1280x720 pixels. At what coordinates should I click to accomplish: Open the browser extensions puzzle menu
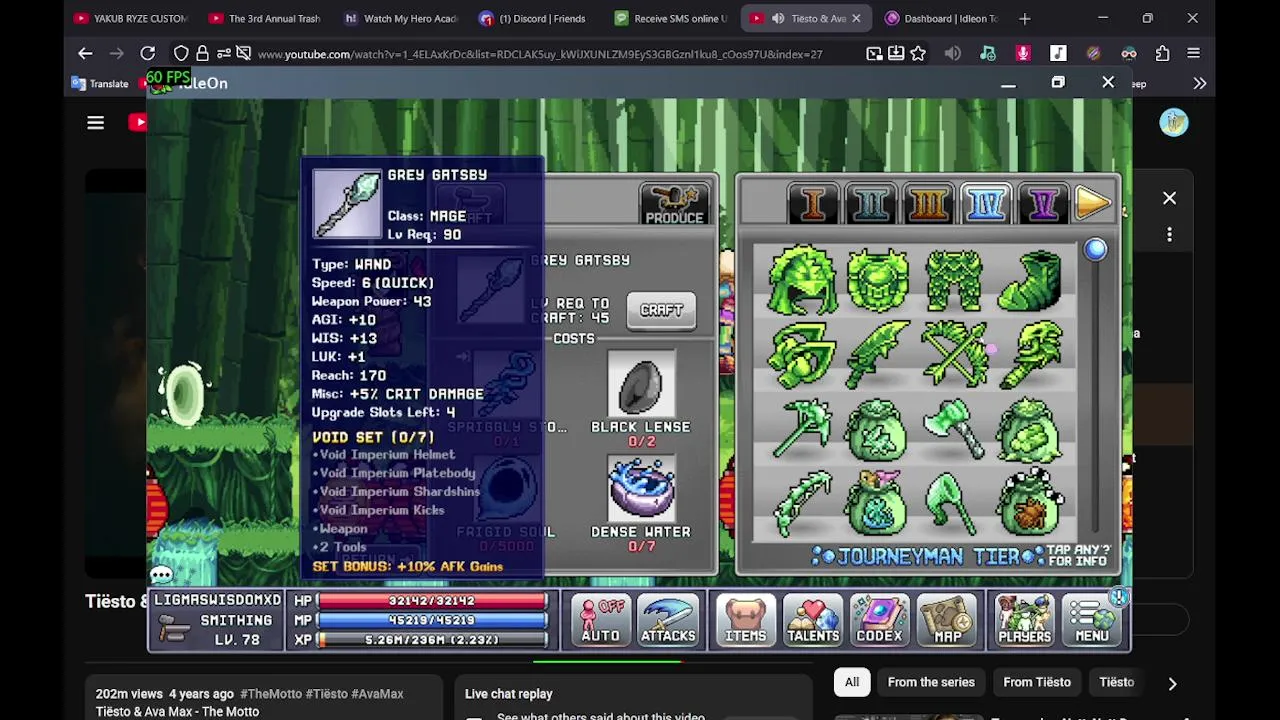pos(1162,53)
